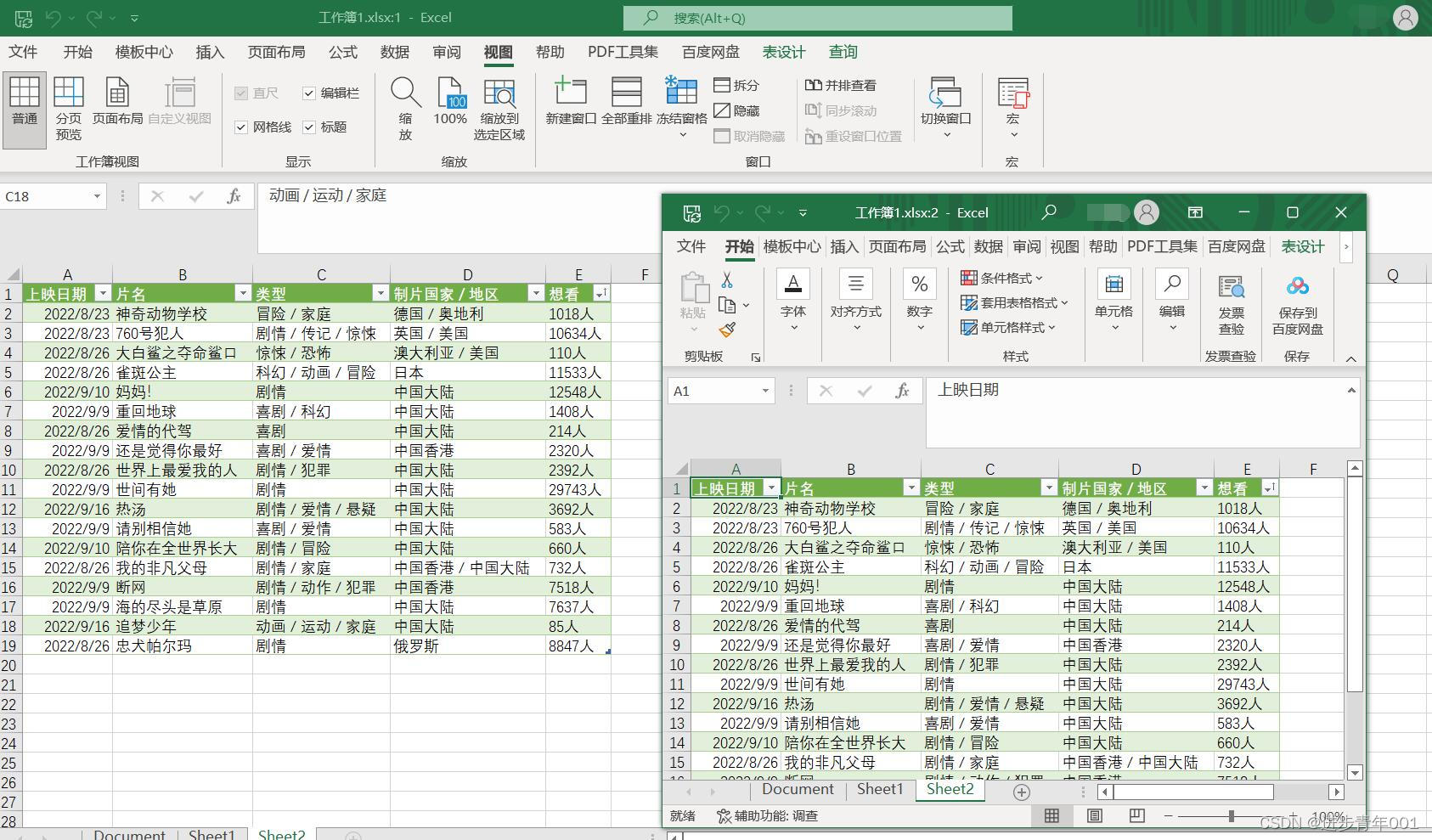Open Format as Table dropdown in second window

(x=1014, y=302)
